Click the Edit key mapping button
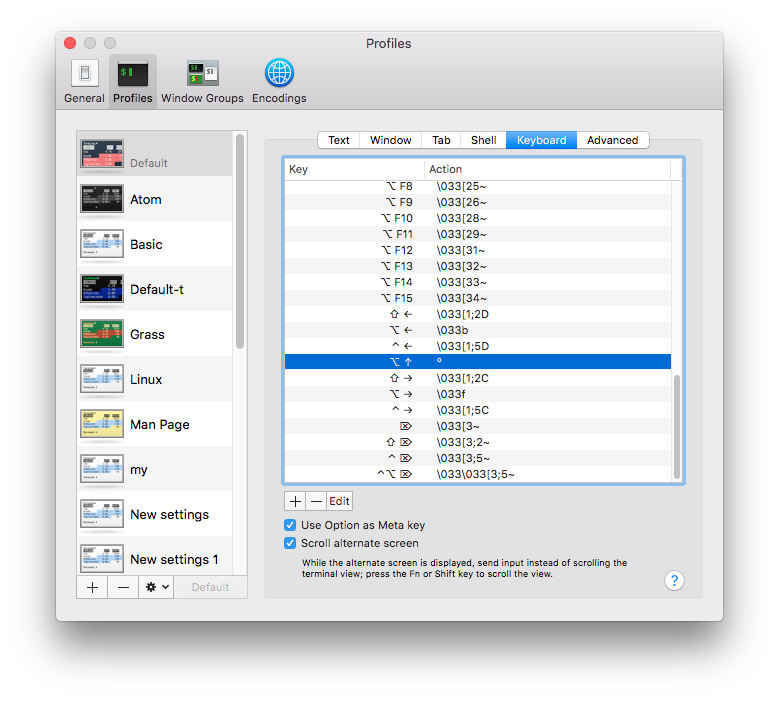The image size is (779, 701). coord(339,501)
